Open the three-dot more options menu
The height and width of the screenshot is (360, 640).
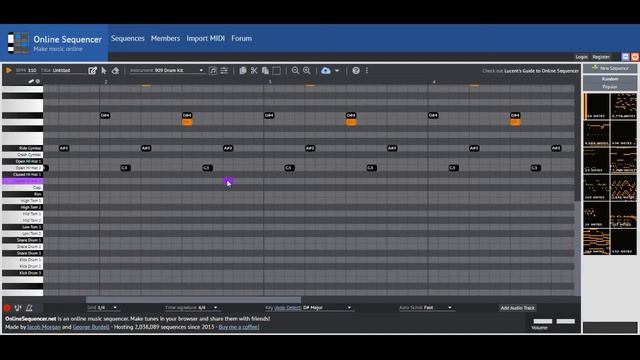(367, 71)
